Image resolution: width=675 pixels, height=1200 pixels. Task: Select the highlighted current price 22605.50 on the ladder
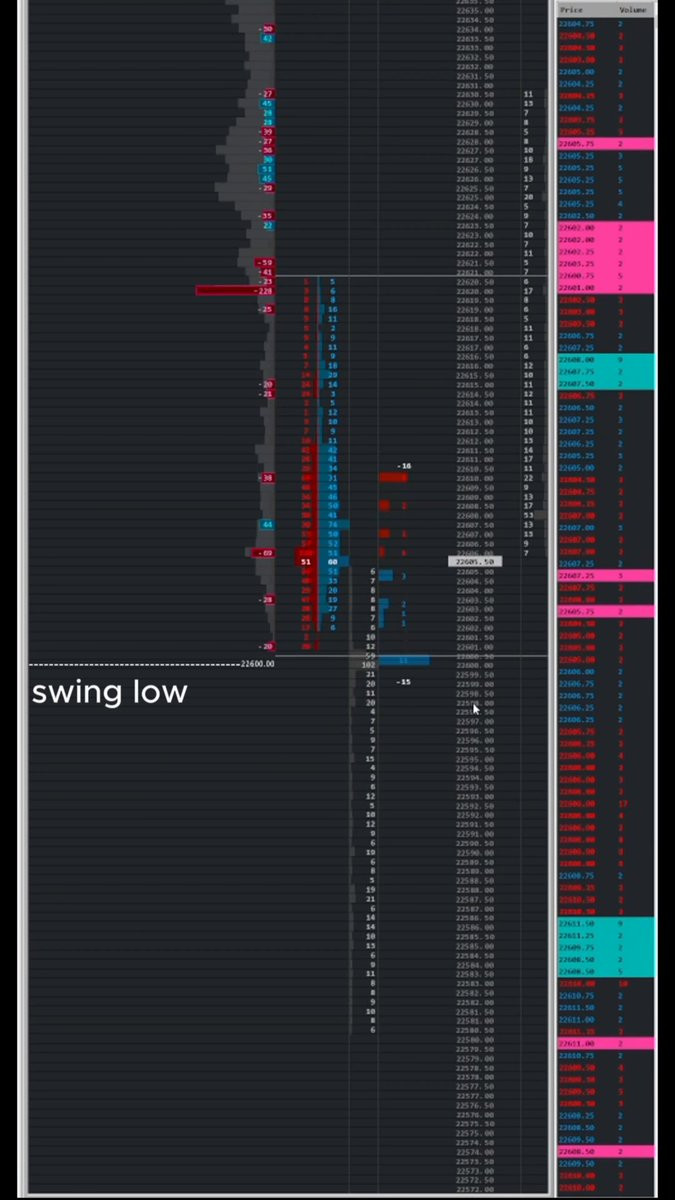[x=474, y=562]
